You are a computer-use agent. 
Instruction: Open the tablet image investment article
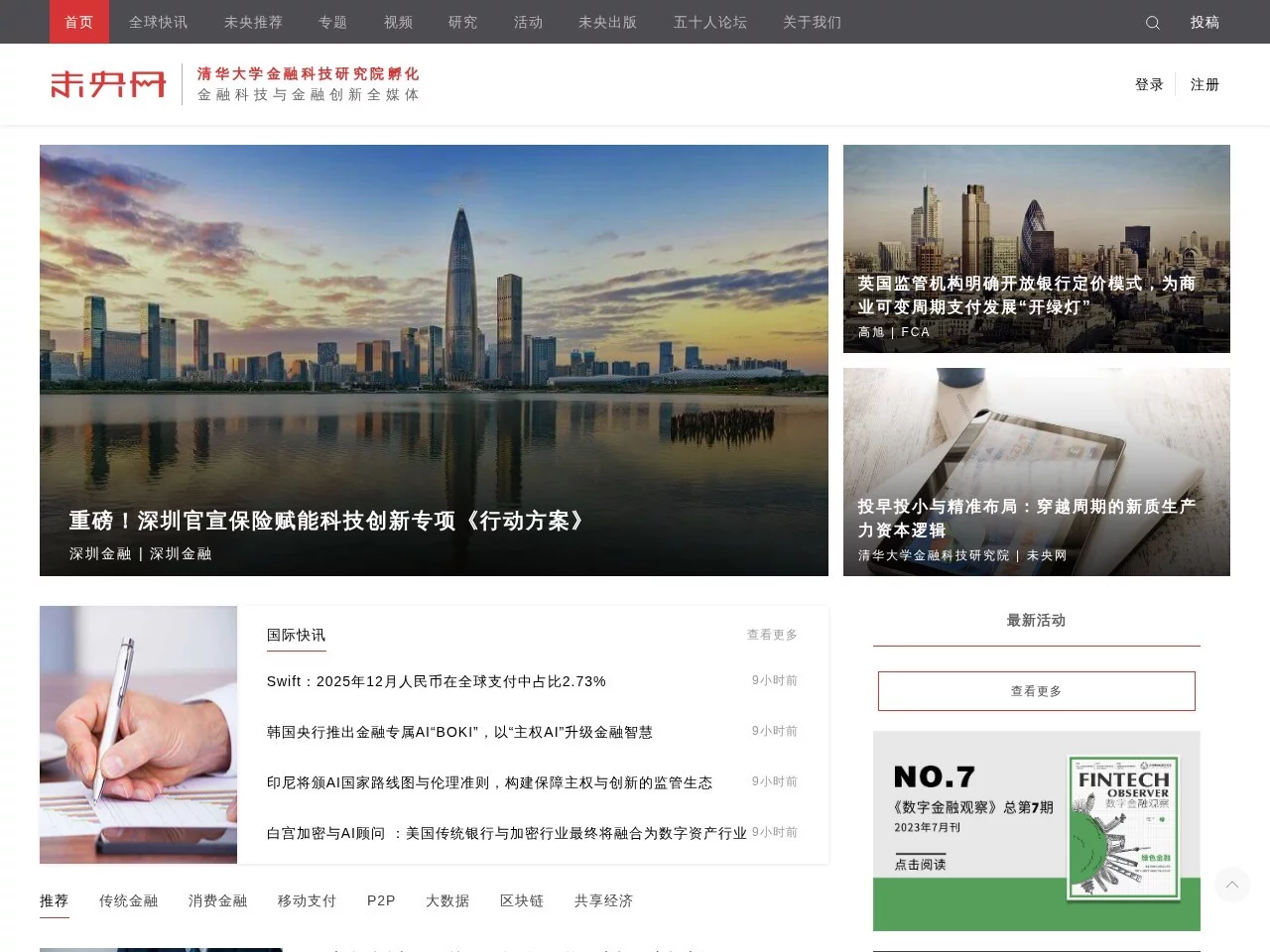click(x=1036, y=471)
